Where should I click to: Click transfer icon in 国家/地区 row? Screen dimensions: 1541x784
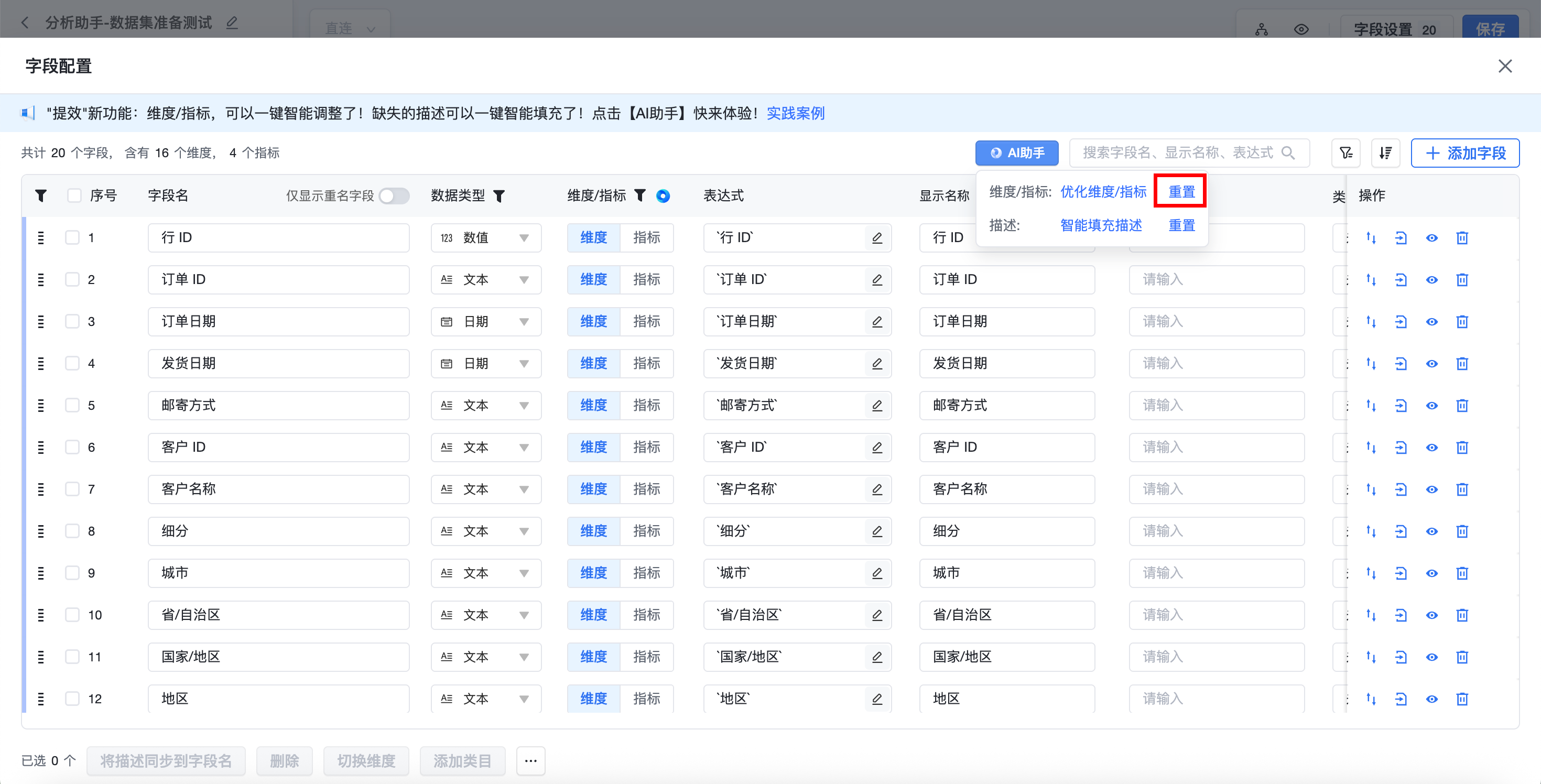(1401, 657)
